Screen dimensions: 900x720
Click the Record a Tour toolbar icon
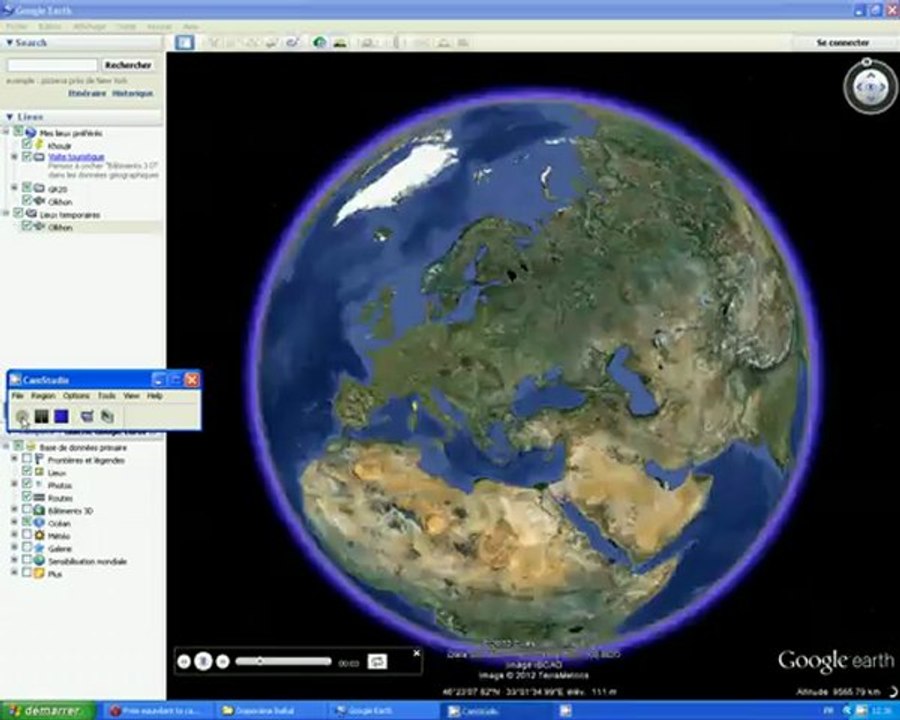click(x=293, y=42)
